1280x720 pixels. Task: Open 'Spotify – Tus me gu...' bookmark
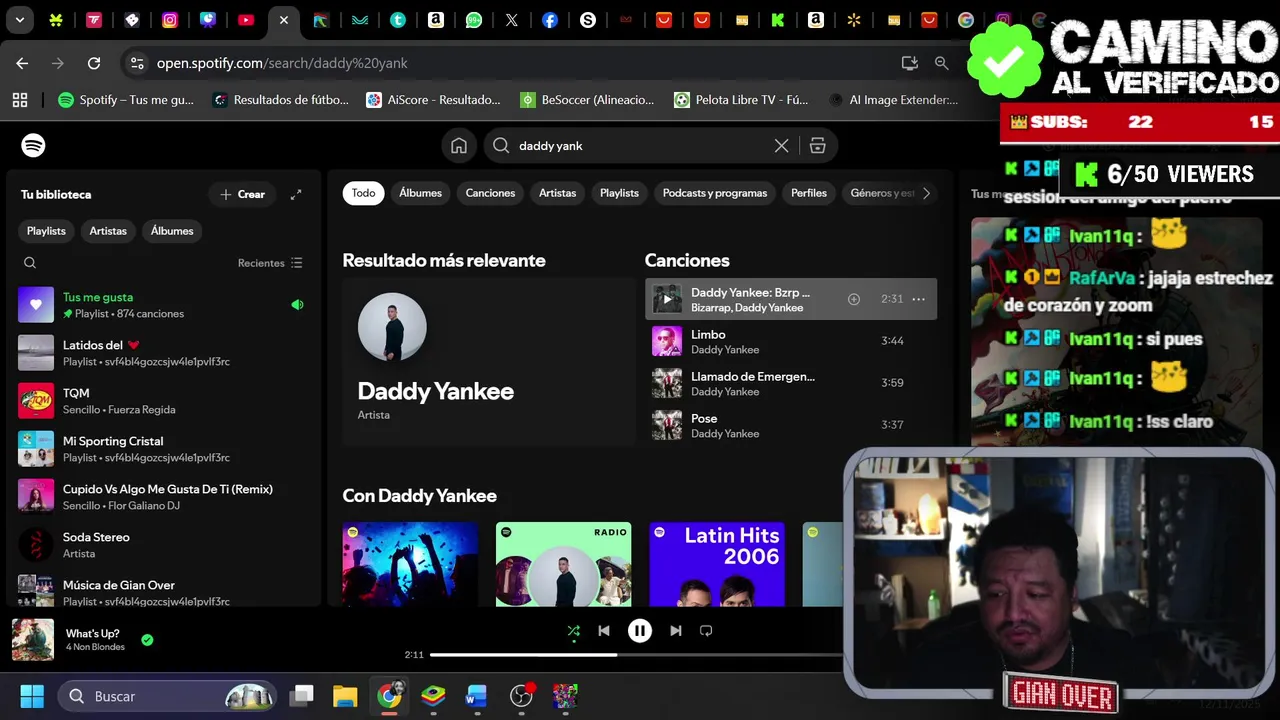click(126, 100)
